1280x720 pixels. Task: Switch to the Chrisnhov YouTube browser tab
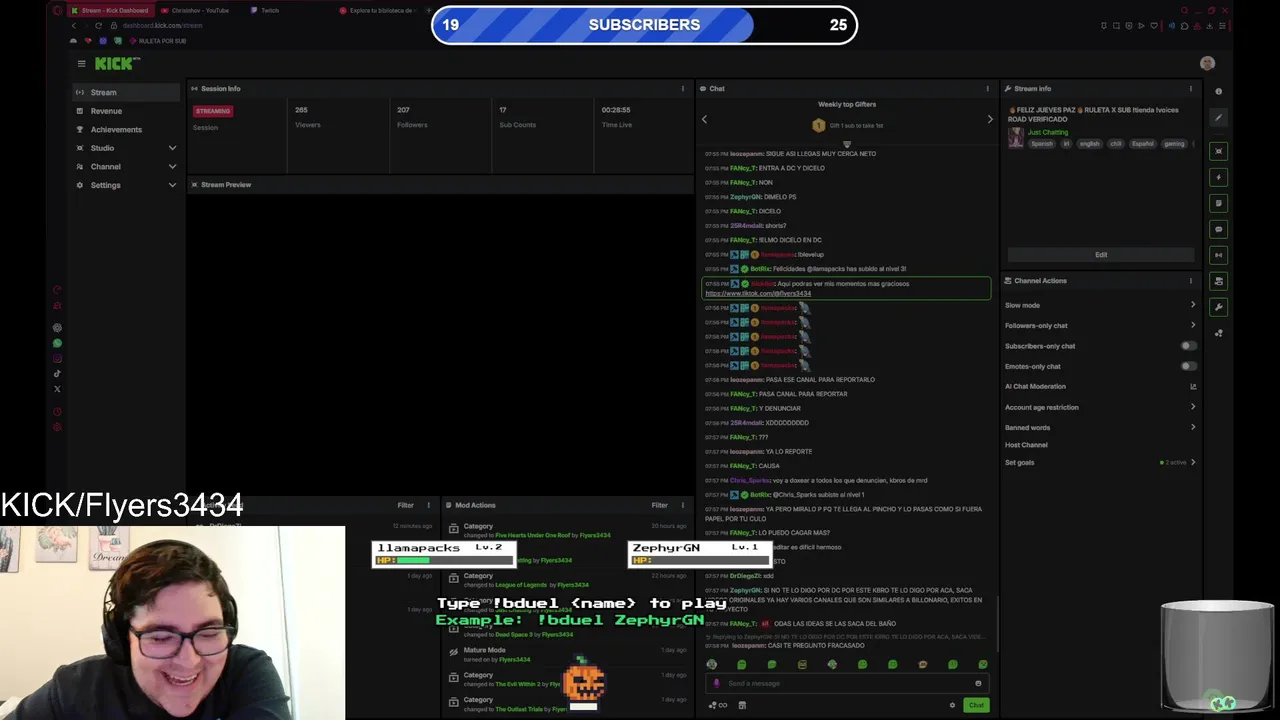pos(200,10)
